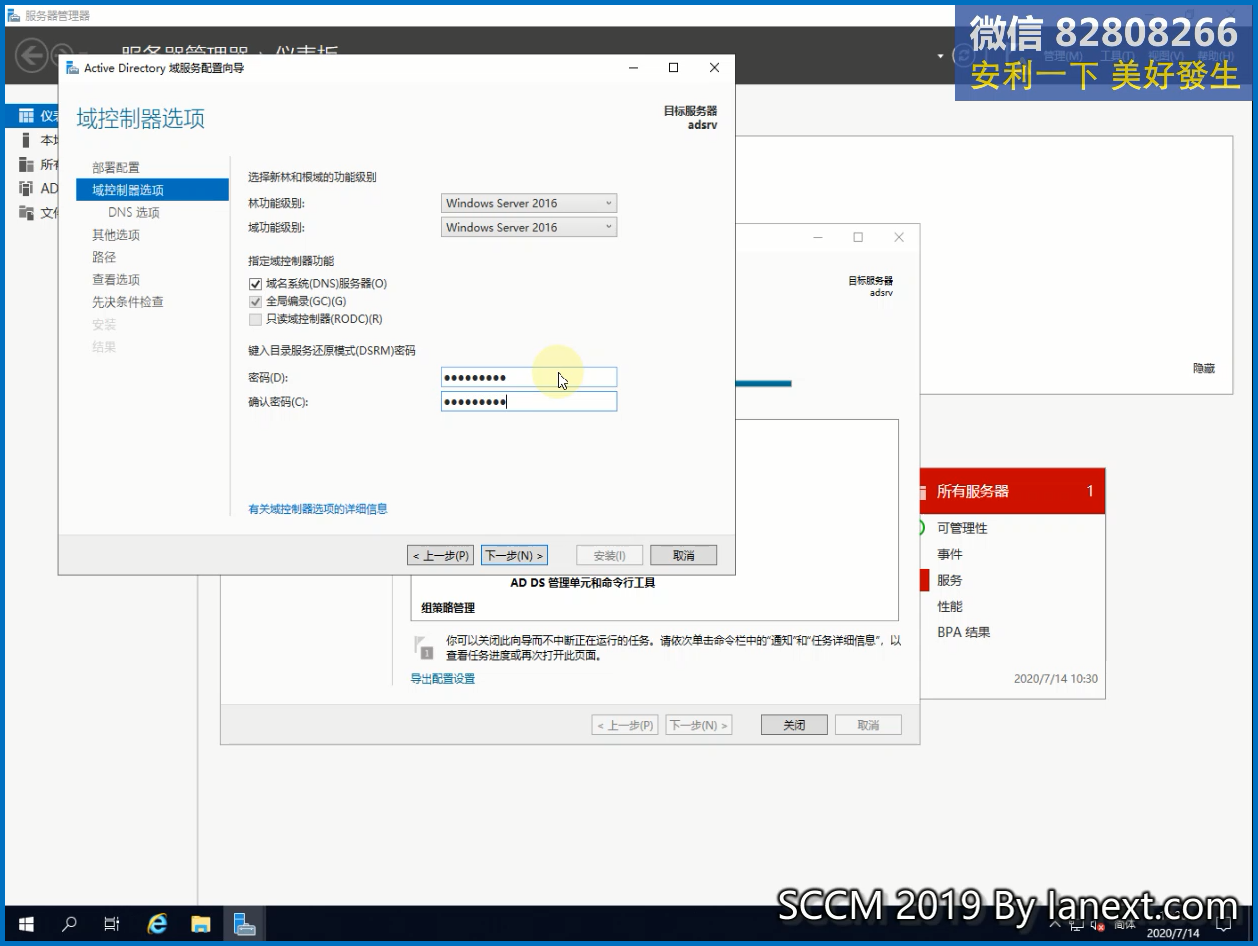Viewport: 1258px width, 946px height.
Task: Click 关闭 in the add roles wizard
Action: click(794, 725)
